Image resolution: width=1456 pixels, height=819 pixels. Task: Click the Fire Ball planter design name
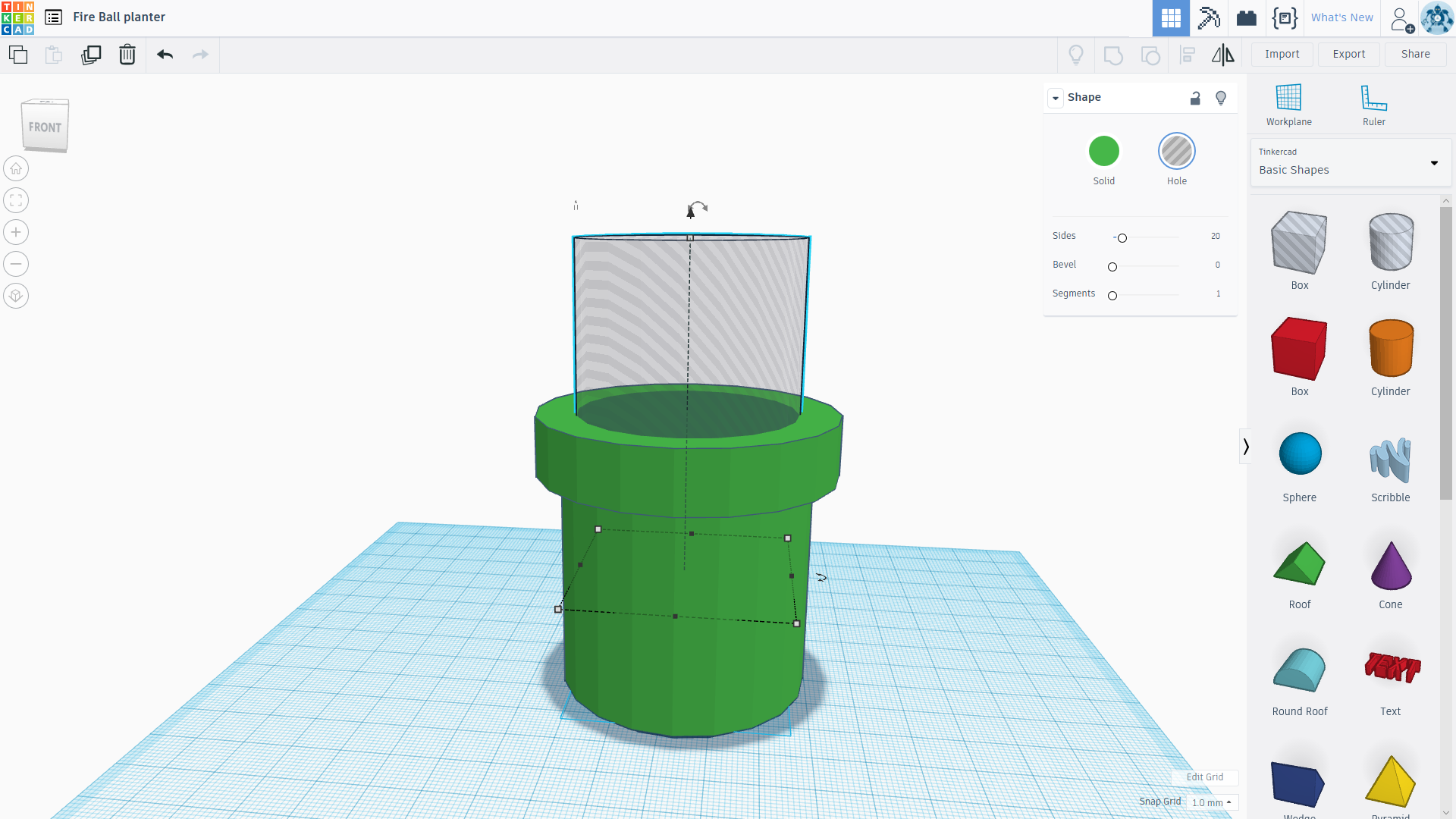119,17
